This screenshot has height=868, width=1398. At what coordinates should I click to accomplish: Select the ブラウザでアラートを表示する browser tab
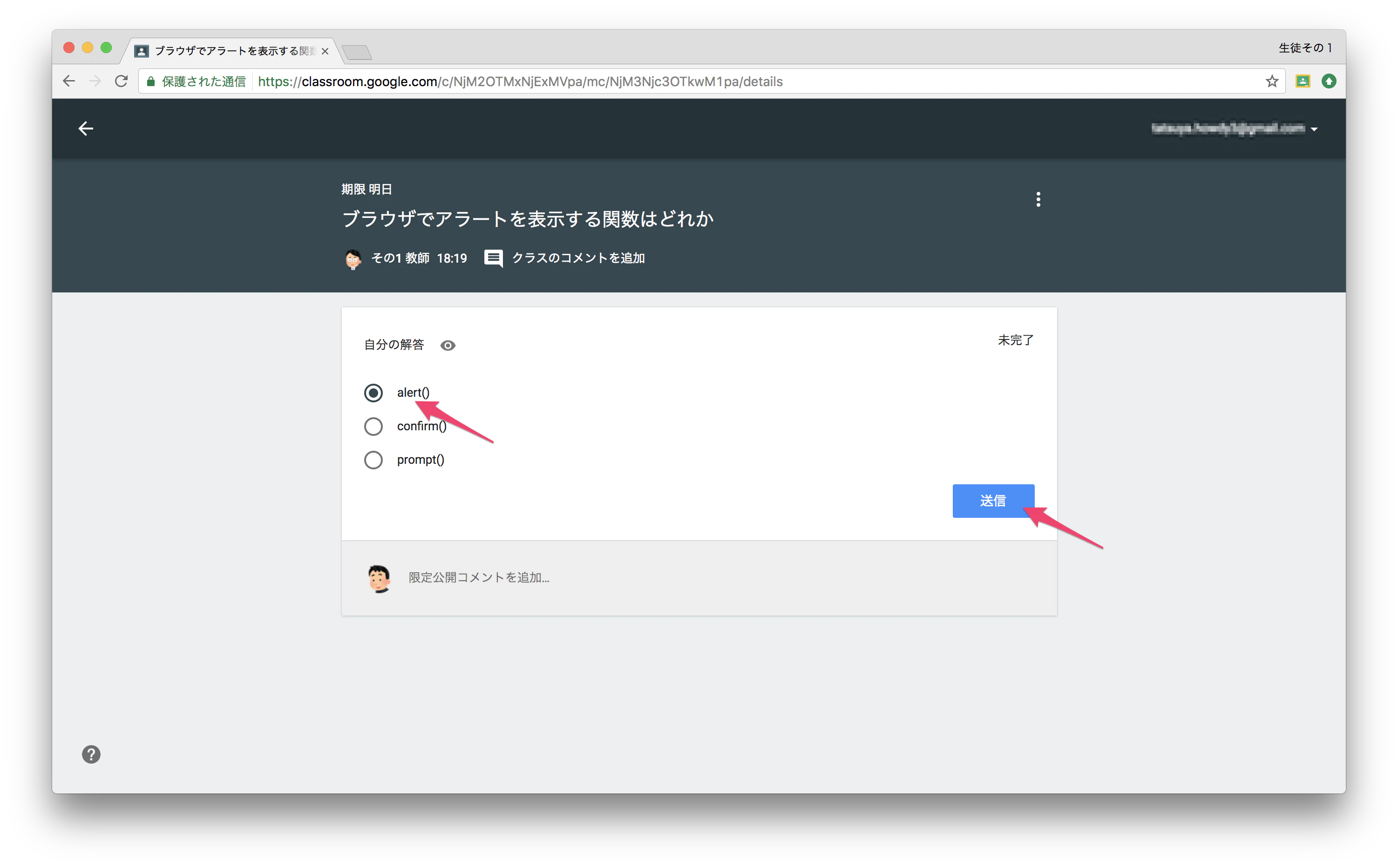pos(231,51)
